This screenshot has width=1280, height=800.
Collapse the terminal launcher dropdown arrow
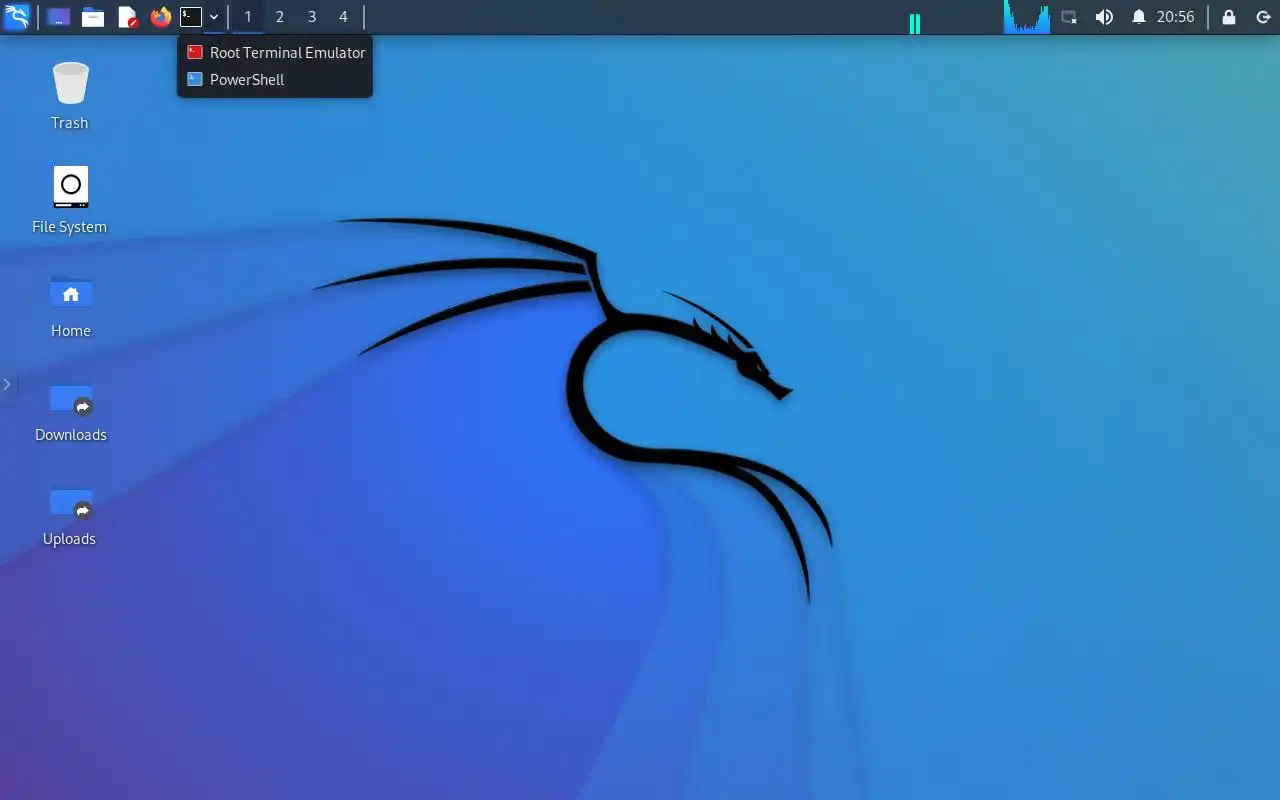(214, 17)
